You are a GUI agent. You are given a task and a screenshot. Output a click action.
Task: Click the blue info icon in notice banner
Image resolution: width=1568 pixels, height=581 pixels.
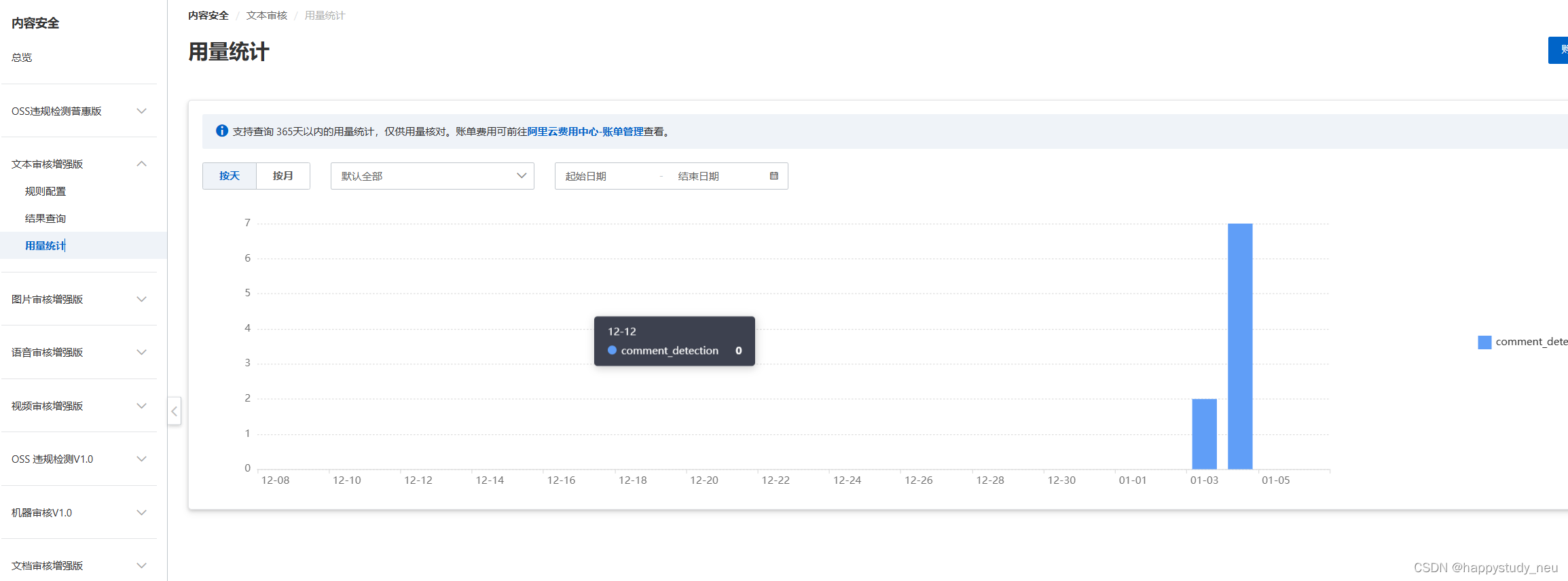coord(222,131)
